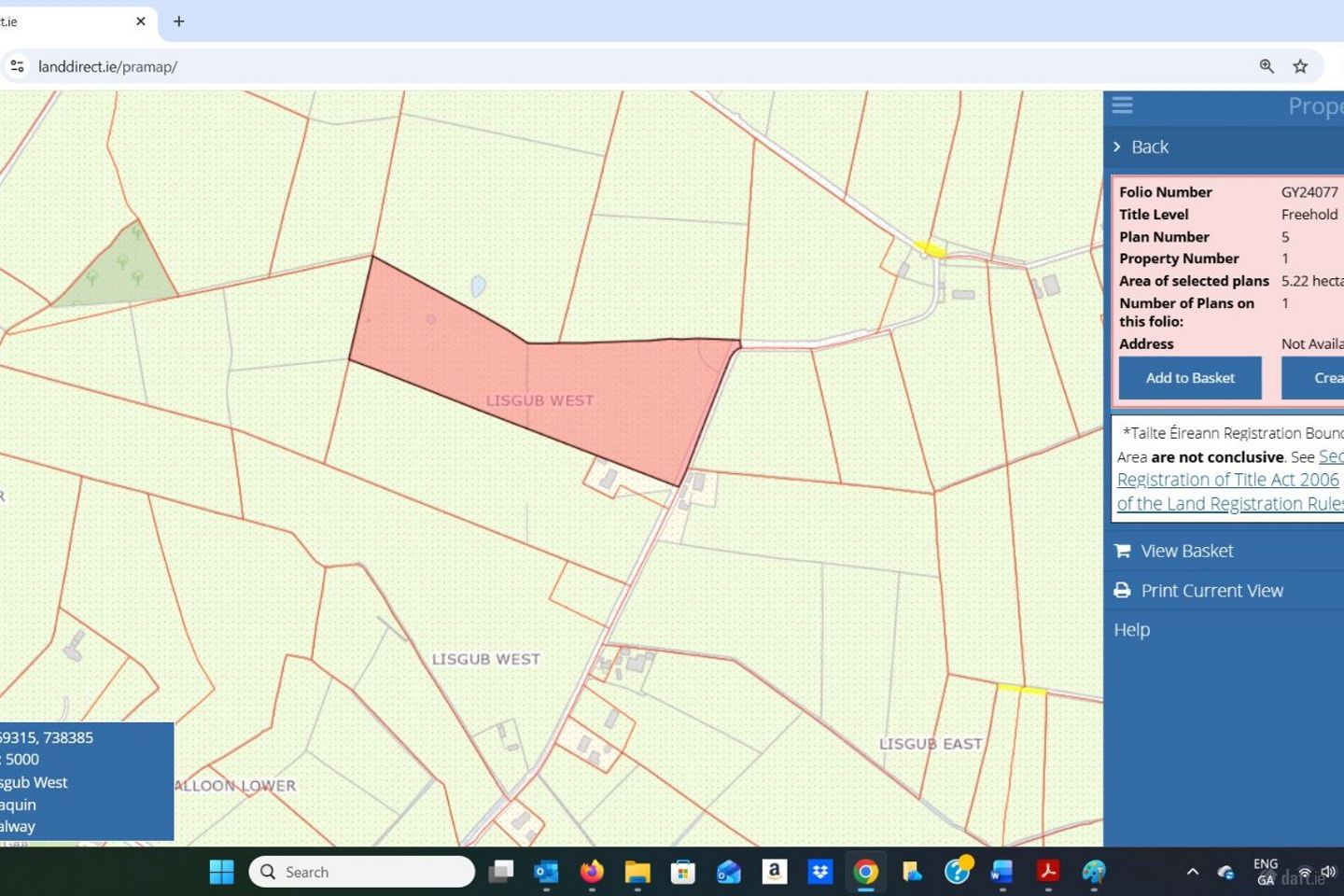Switch input language via the ENG GA indicator
Image resolution: width=1344 pixels, height=896 pixels.
click(x=1266, y=872)
